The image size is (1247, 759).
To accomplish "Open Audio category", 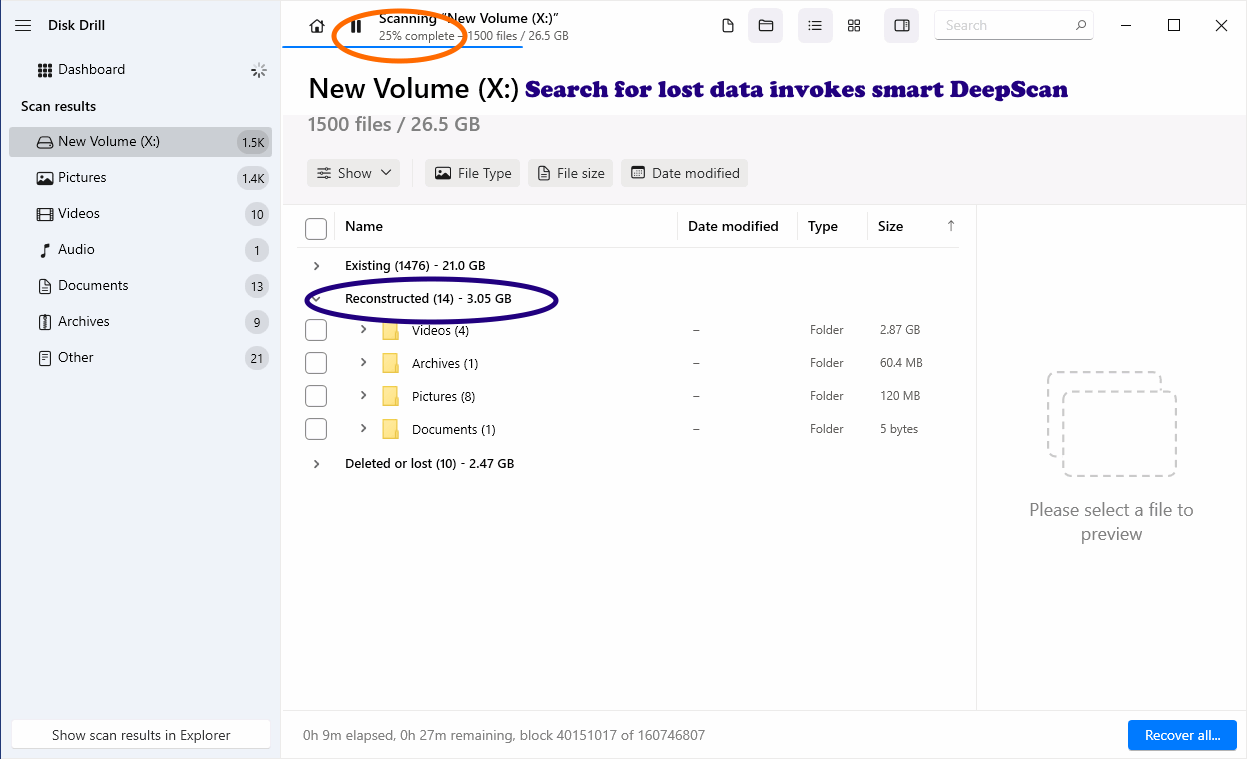I will point(140,250).
